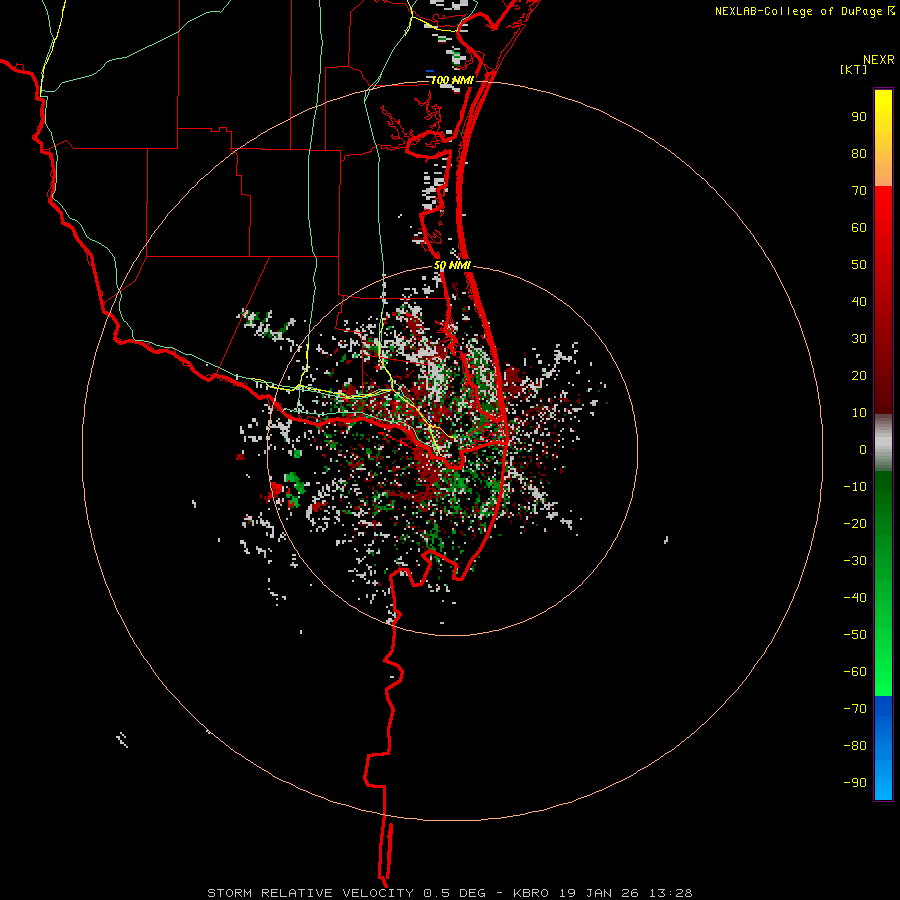Click the 0 value on velocity scale

(863, 449)
